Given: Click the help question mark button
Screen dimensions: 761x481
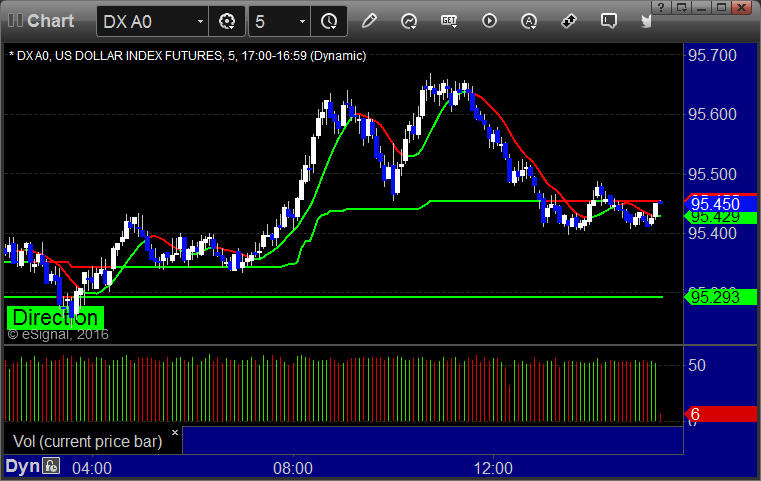Looking at the screenshot, I should (x=661, y=7).
